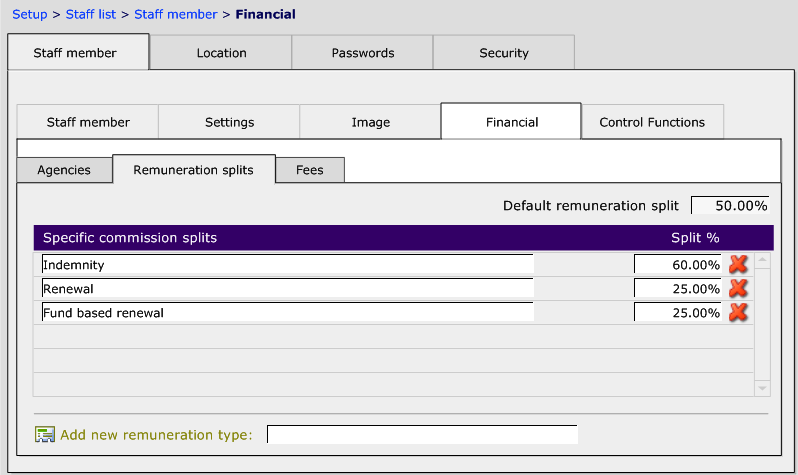Open the Control Functions tab

pos(652,122)
